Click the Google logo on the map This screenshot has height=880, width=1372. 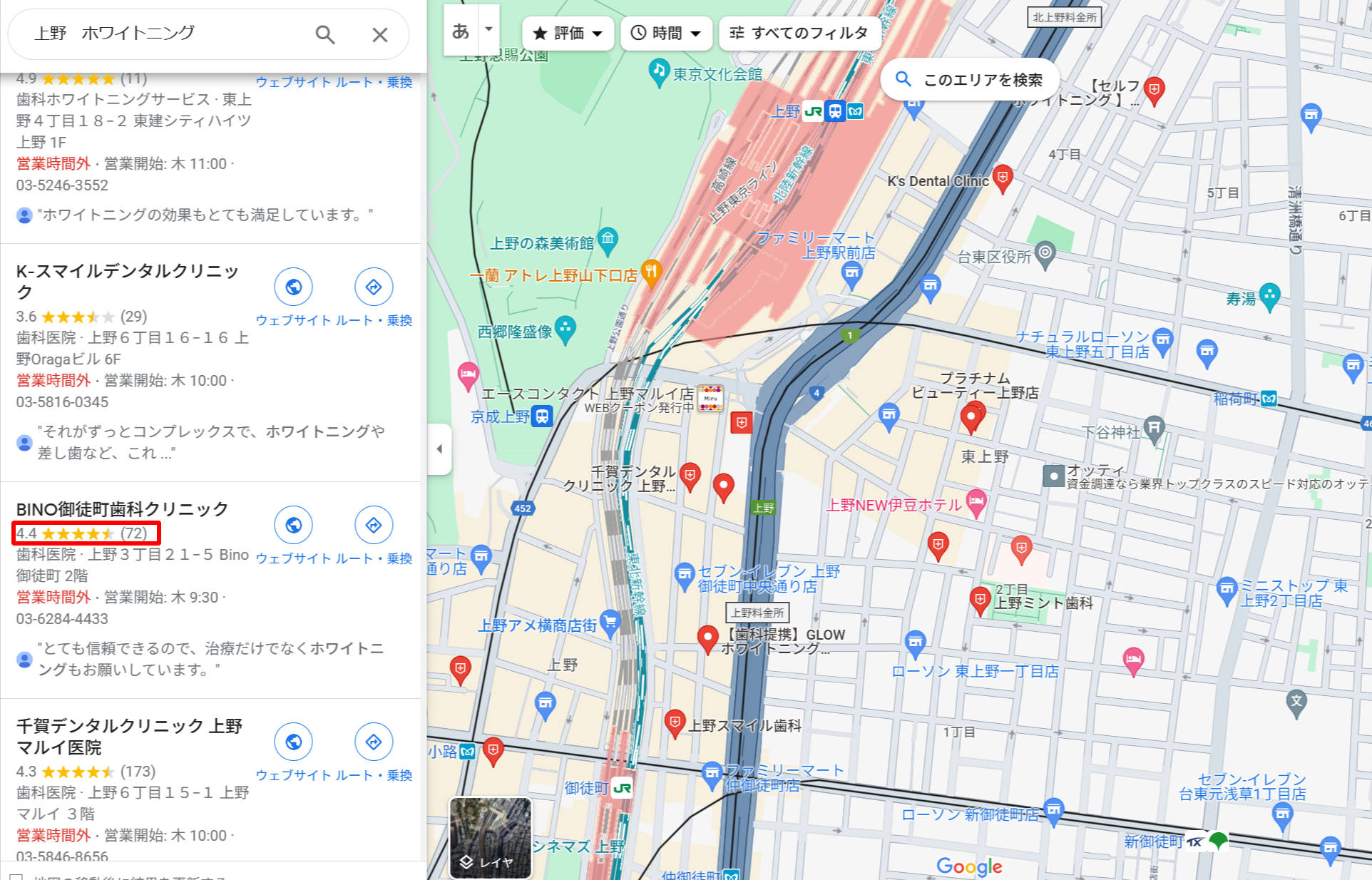[x=970, y=866]
